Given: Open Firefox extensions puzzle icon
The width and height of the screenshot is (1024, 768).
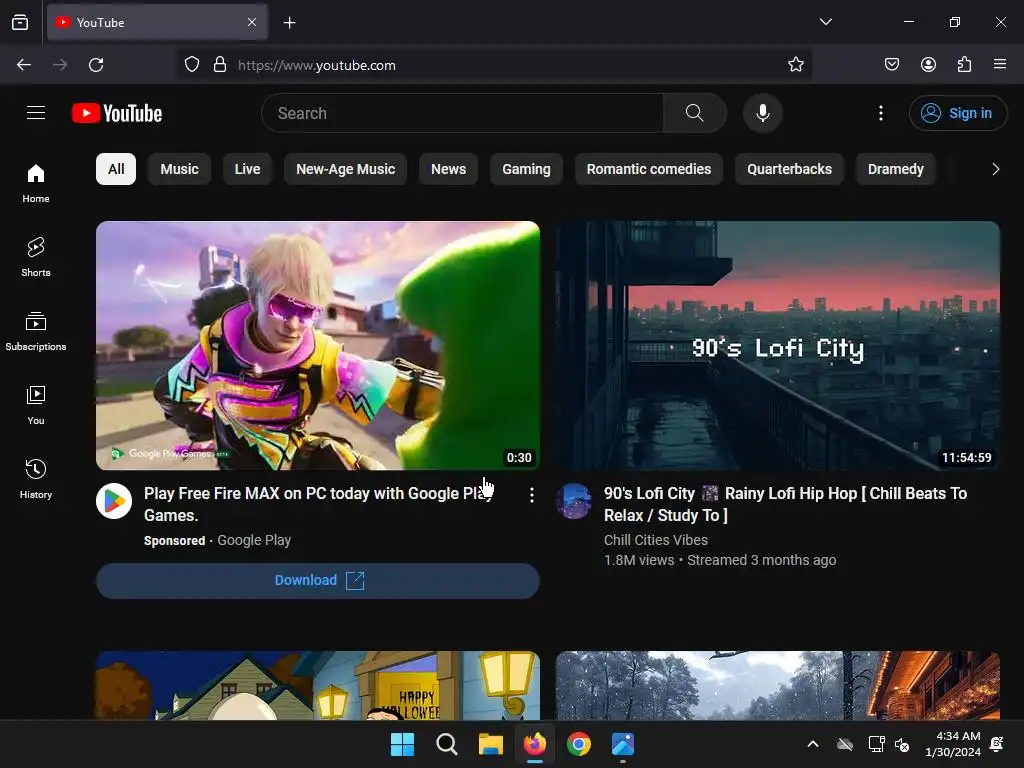Looking at the screenshot, I should click(x=964, y=65).
